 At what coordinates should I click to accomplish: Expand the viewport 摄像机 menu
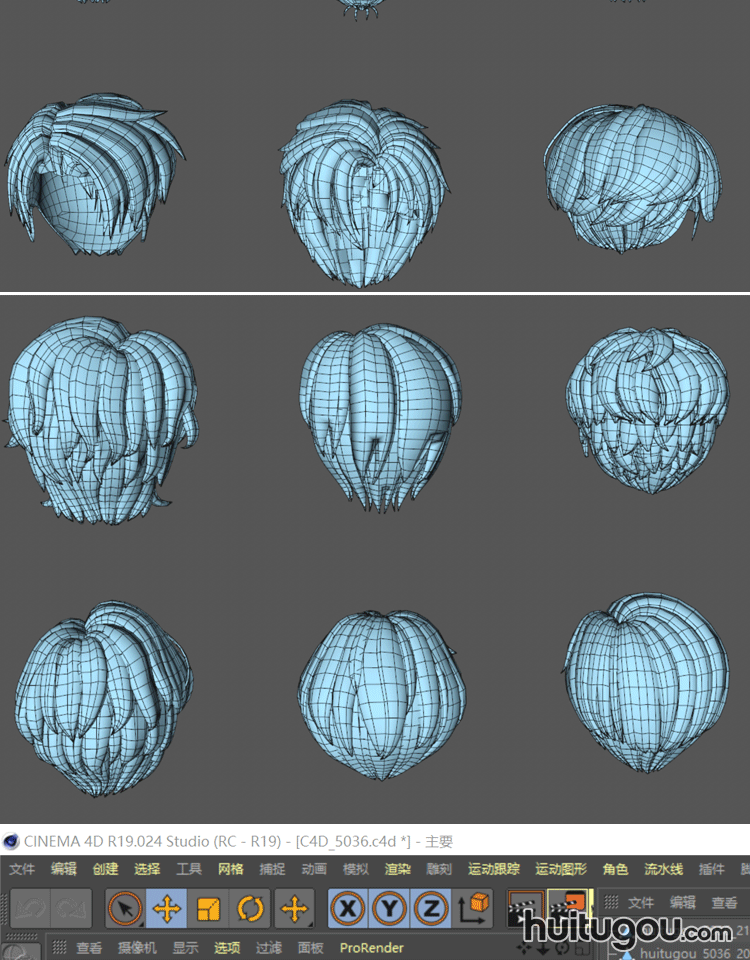click(137, 947)
